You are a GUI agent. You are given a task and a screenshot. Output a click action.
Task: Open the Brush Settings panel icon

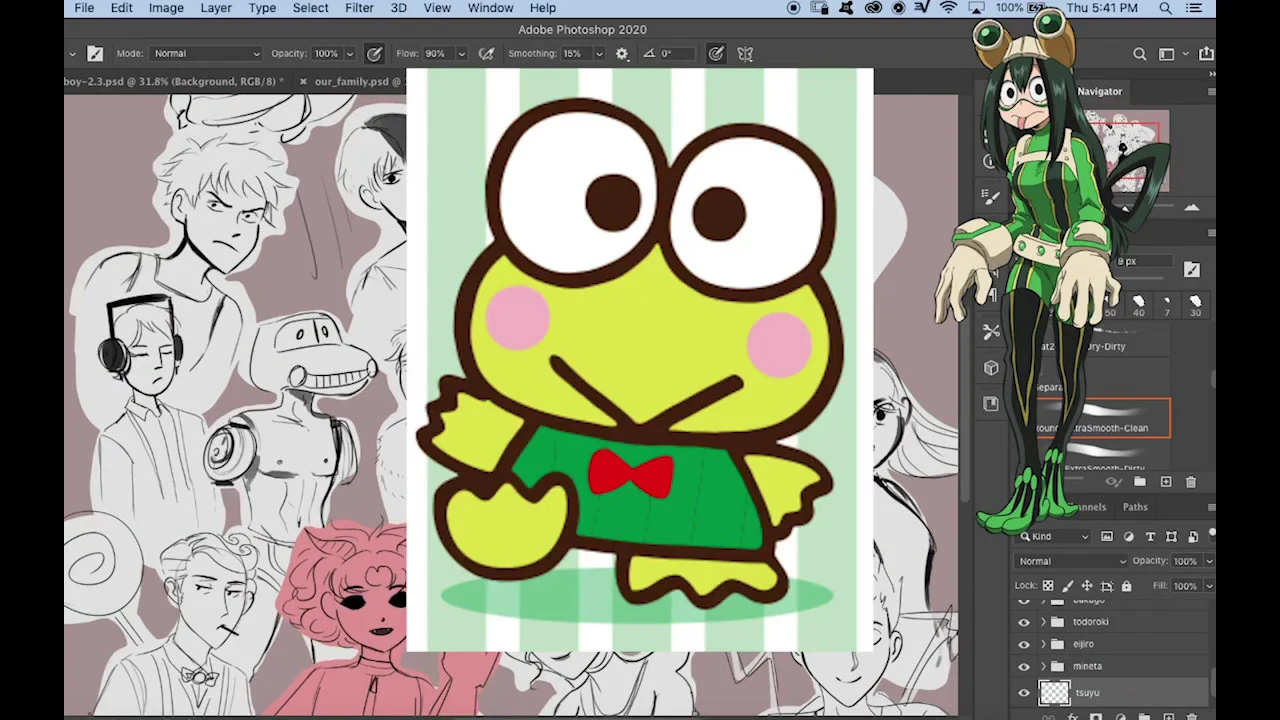click(x=991, y=198)
